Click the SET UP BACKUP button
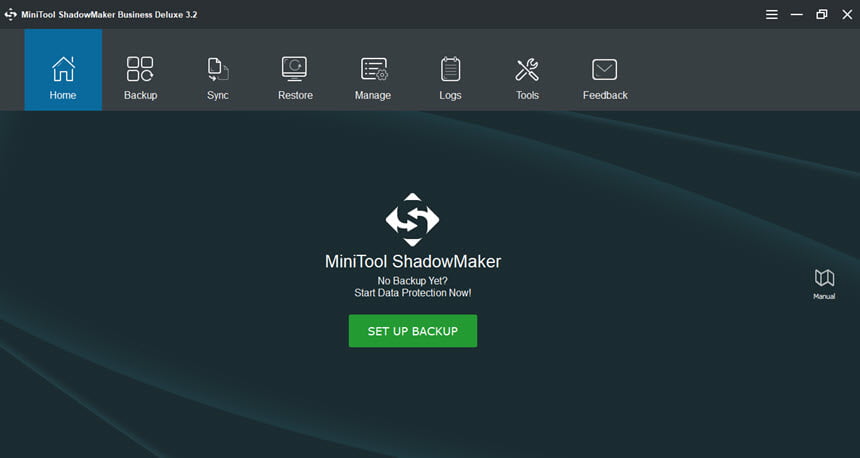This screenshot has height=458, width=860. coord(413,331)
